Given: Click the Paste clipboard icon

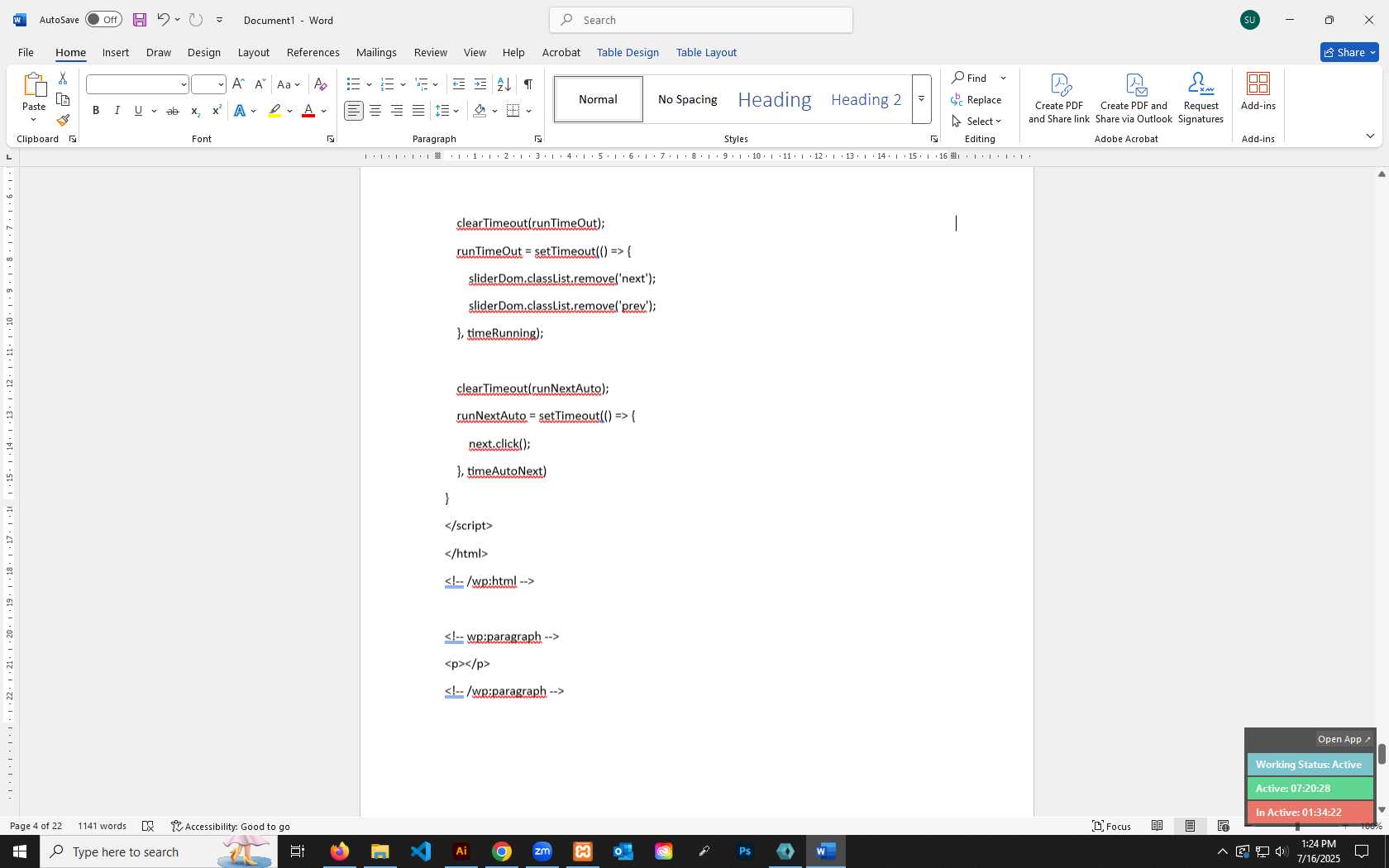Looking at the screenshot, I should pyautogui.click(x=34, y=85).
